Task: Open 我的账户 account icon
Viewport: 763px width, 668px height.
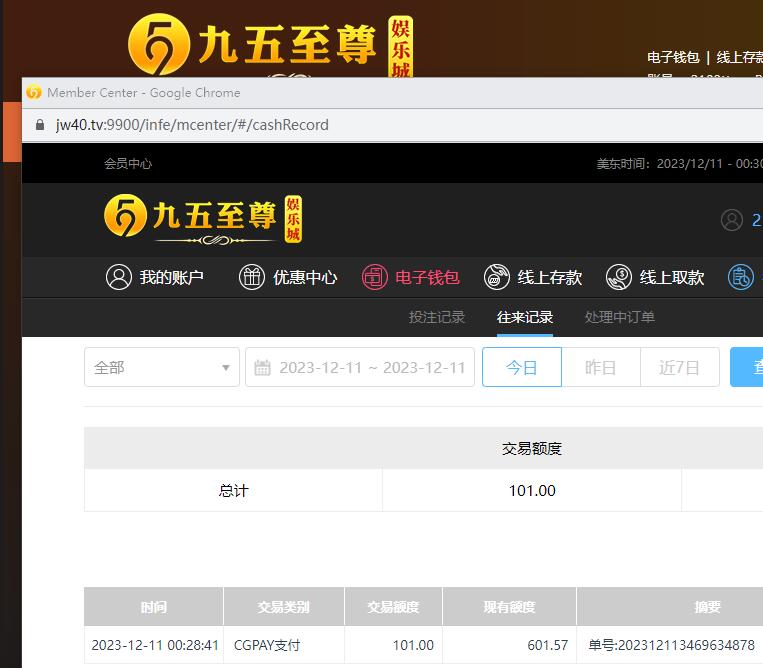Action: coord(119,277)
